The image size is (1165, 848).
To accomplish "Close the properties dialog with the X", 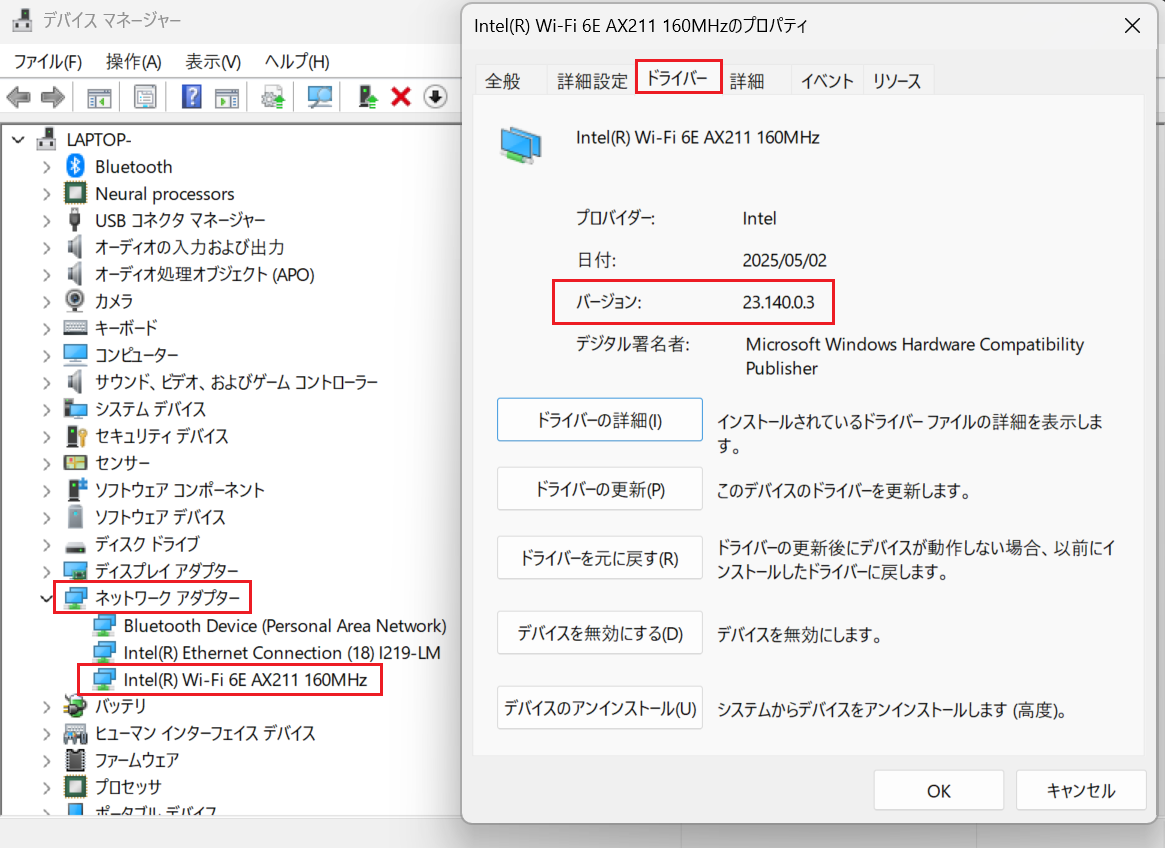I will (x=1132, y=26).
